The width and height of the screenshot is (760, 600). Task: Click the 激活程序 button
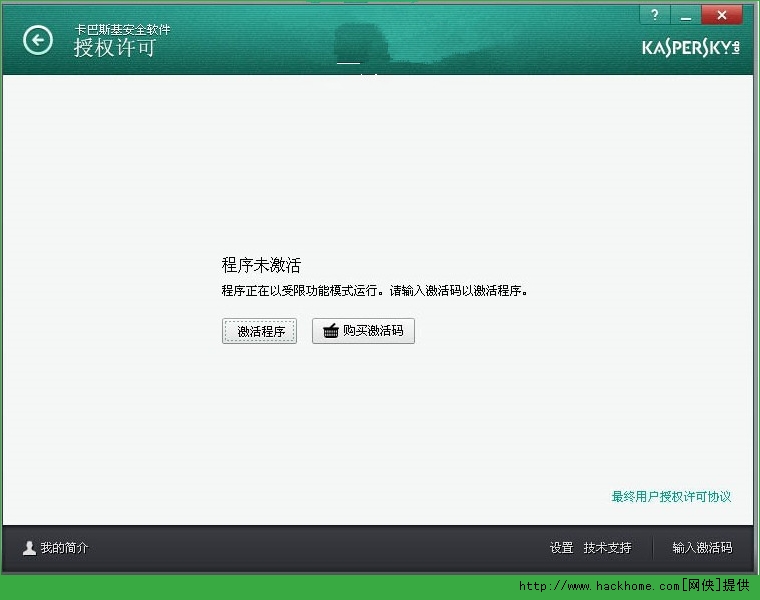(x=259, y=331)
